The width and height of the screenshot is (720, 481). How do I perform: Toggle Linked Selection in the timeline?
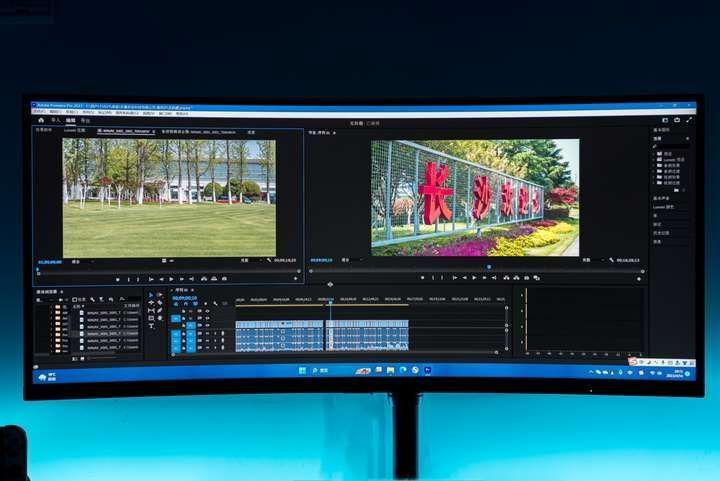tap(196, 304)
